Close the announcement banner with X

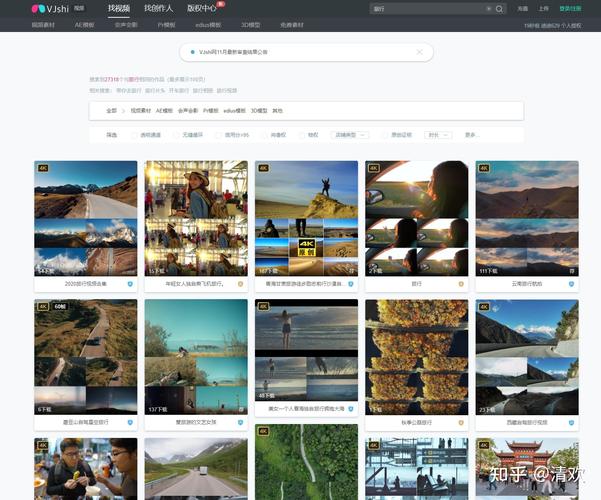pos(419,52)
